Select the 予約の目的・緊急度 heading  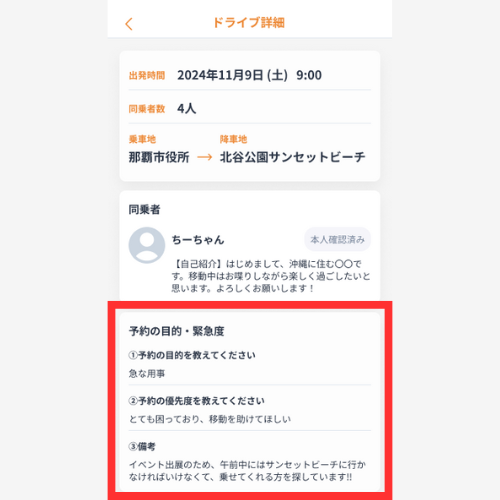coord(177,331)
